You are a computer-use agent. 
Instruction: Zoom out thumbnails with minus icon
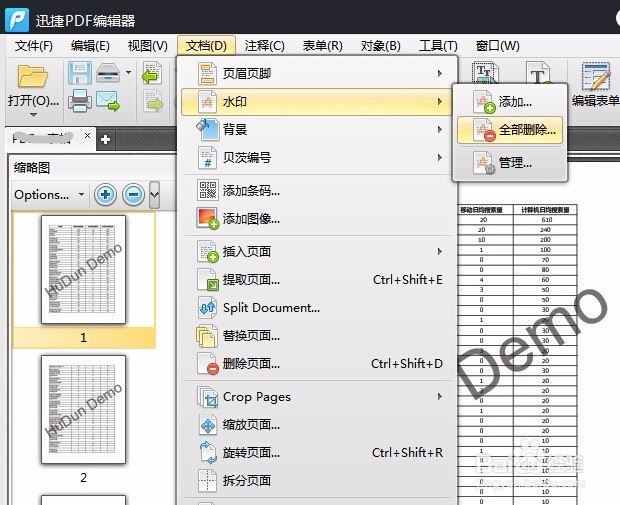tap(134, 194)
